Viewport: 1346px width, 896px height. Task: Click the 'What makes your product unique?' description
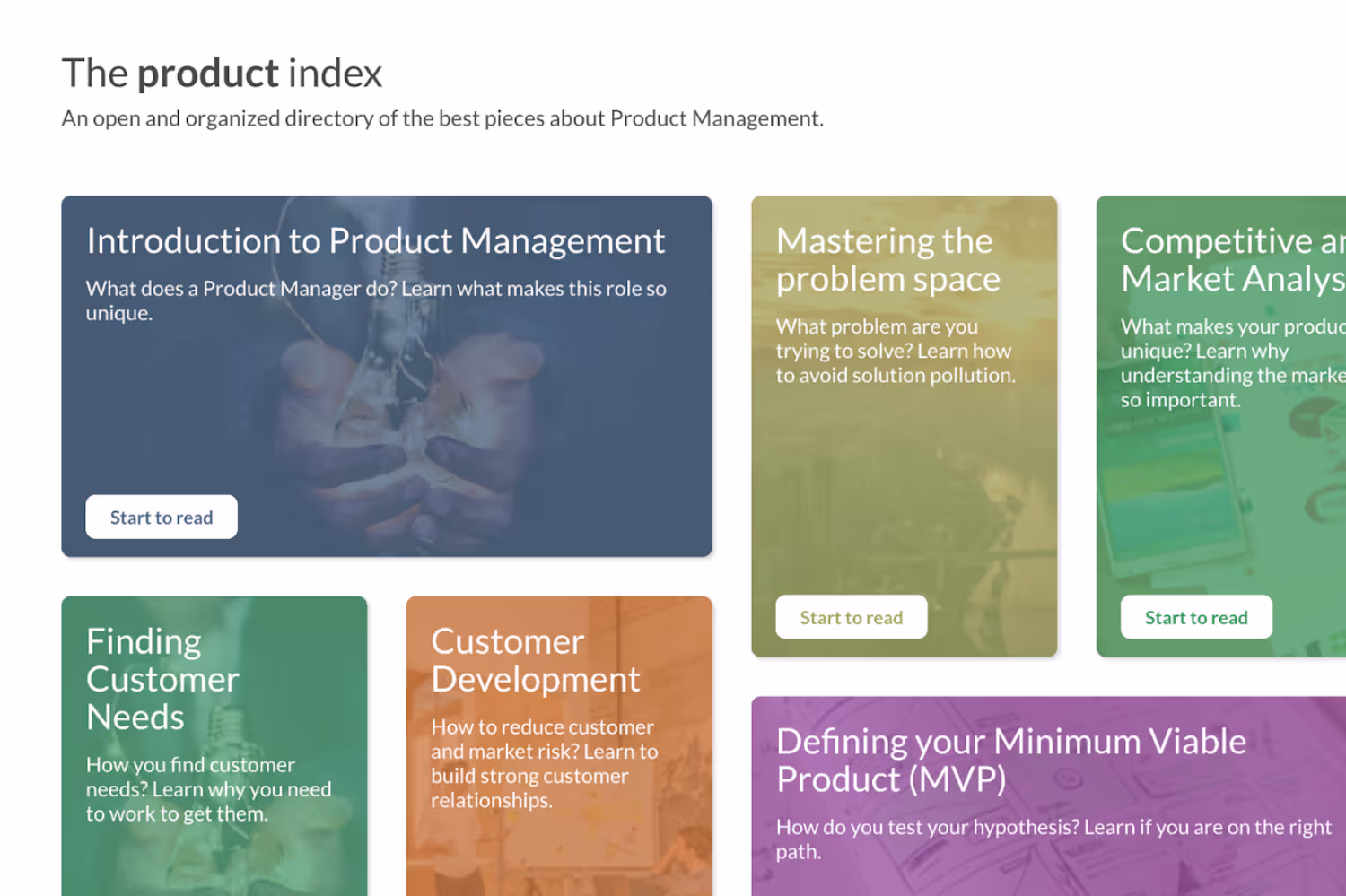coord(1232,363)
